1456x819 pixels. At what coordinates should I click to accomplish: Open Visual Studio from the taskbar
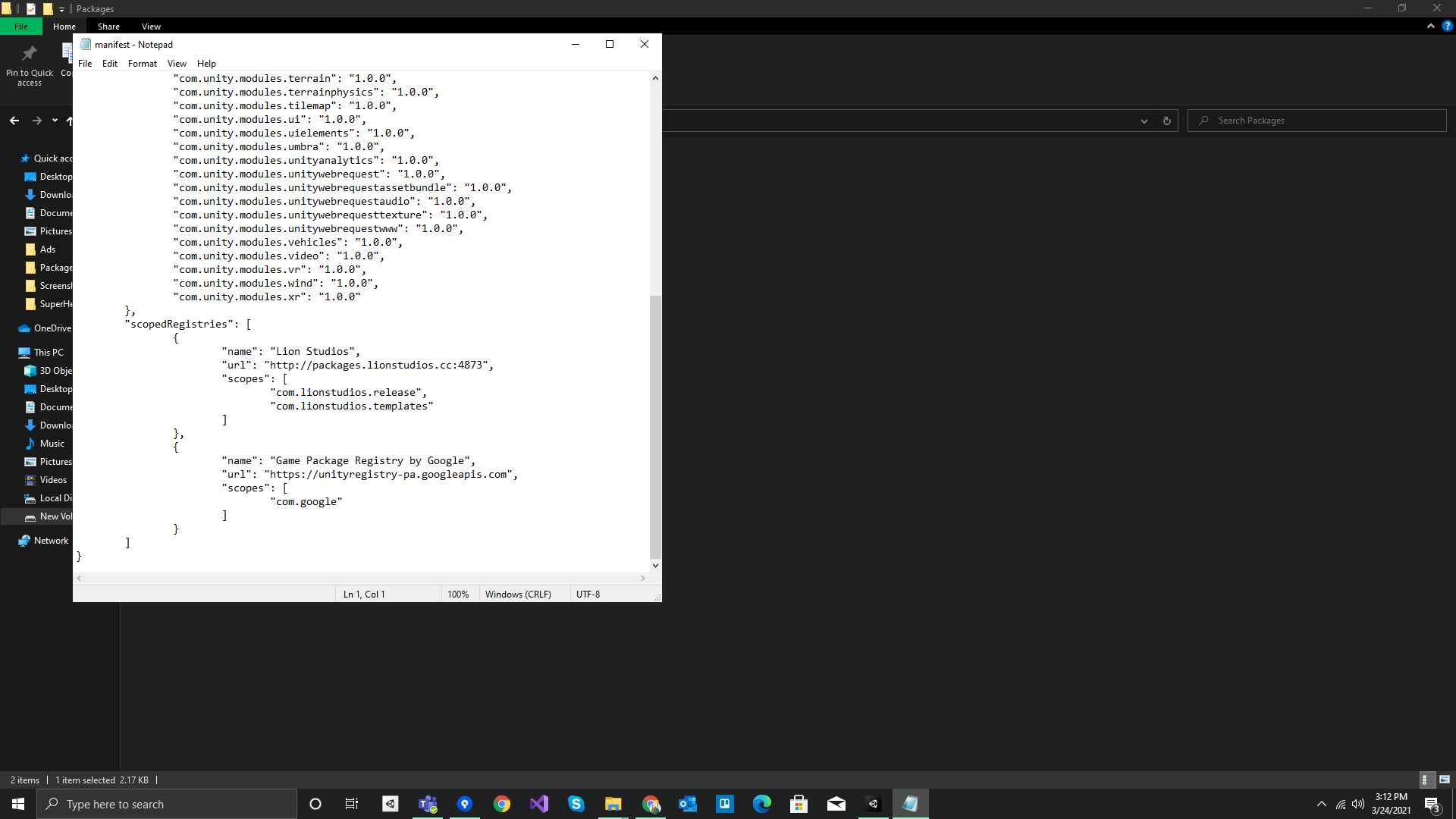pos(538,803)
